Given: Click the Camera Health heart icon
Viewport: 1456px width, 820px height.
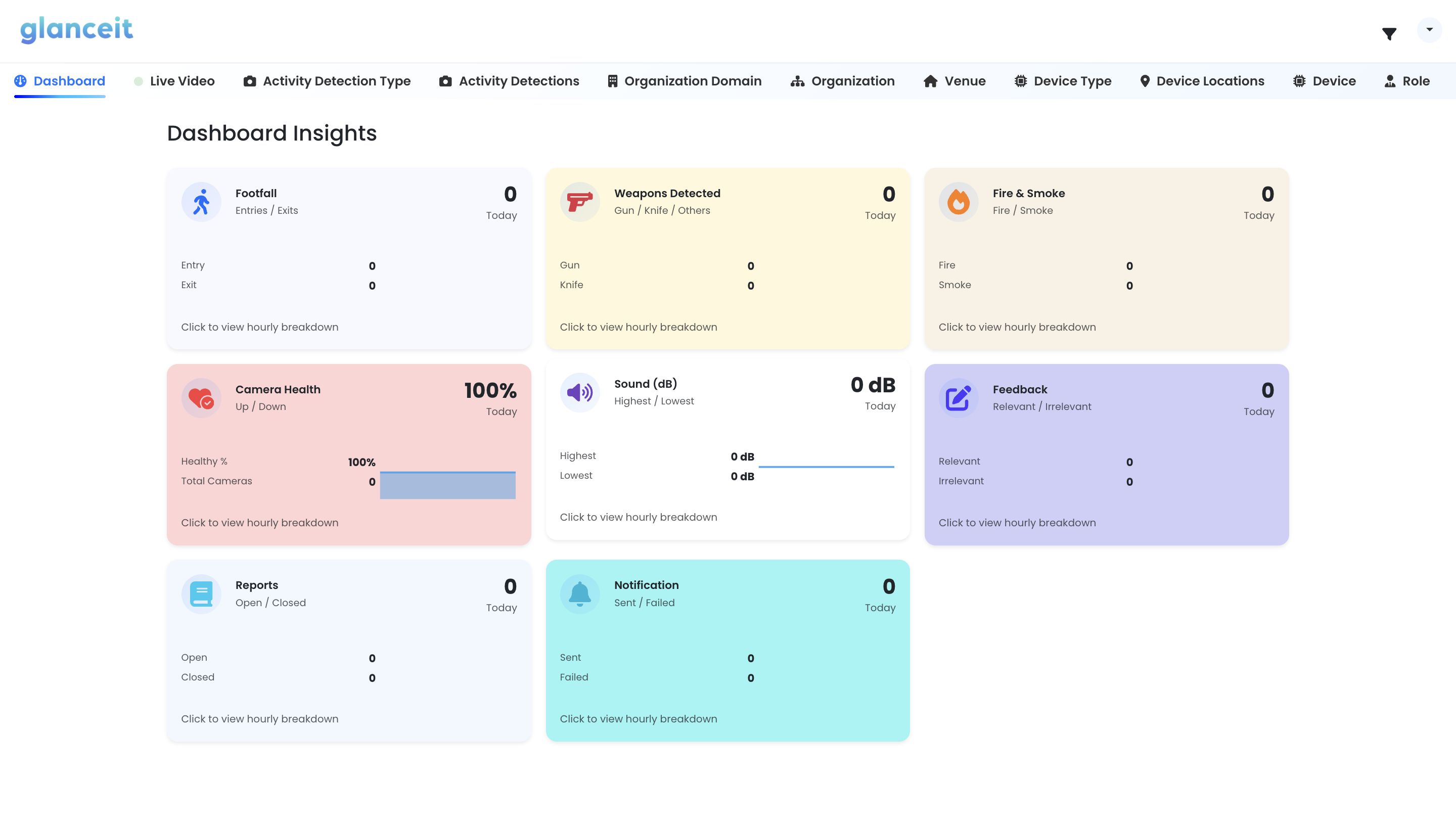Looking at the screenshot, I should 201,397.
